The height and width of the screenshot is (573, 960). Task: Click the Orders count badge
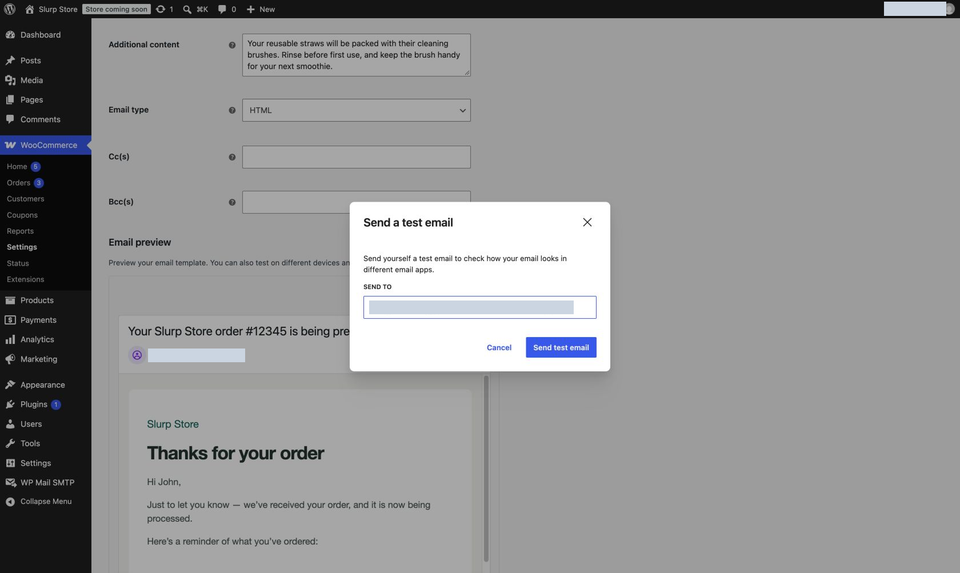(x=39, y=182)
